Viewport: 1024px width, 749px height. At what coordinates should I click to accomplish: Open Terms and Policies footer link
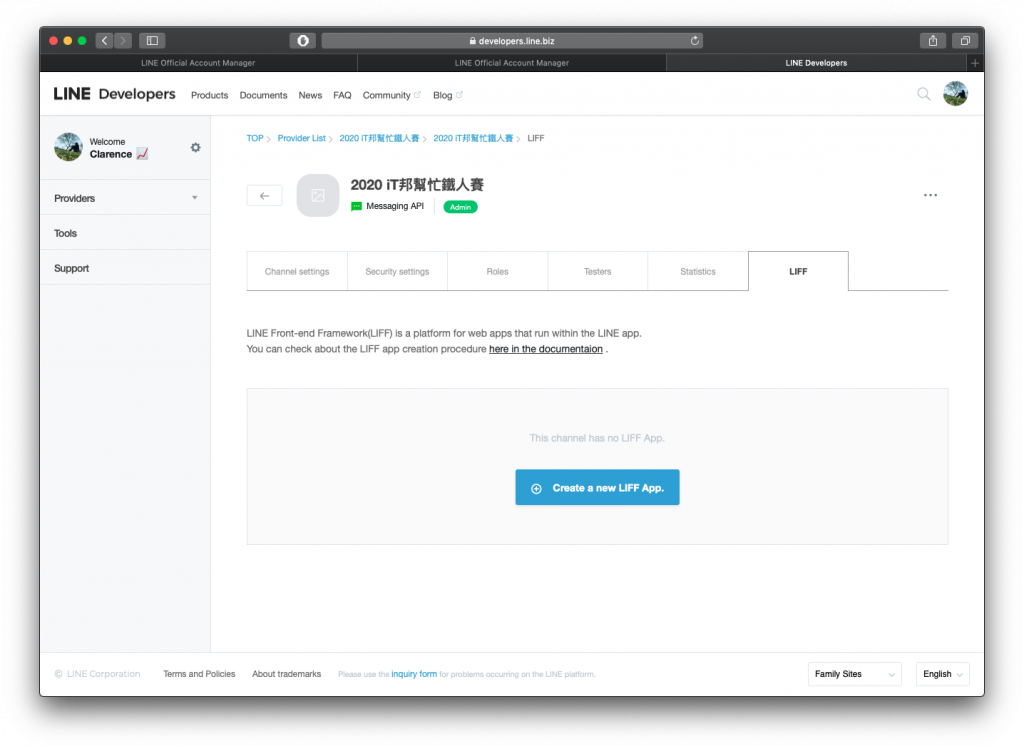pyautogui.click(x=199, y=674)
